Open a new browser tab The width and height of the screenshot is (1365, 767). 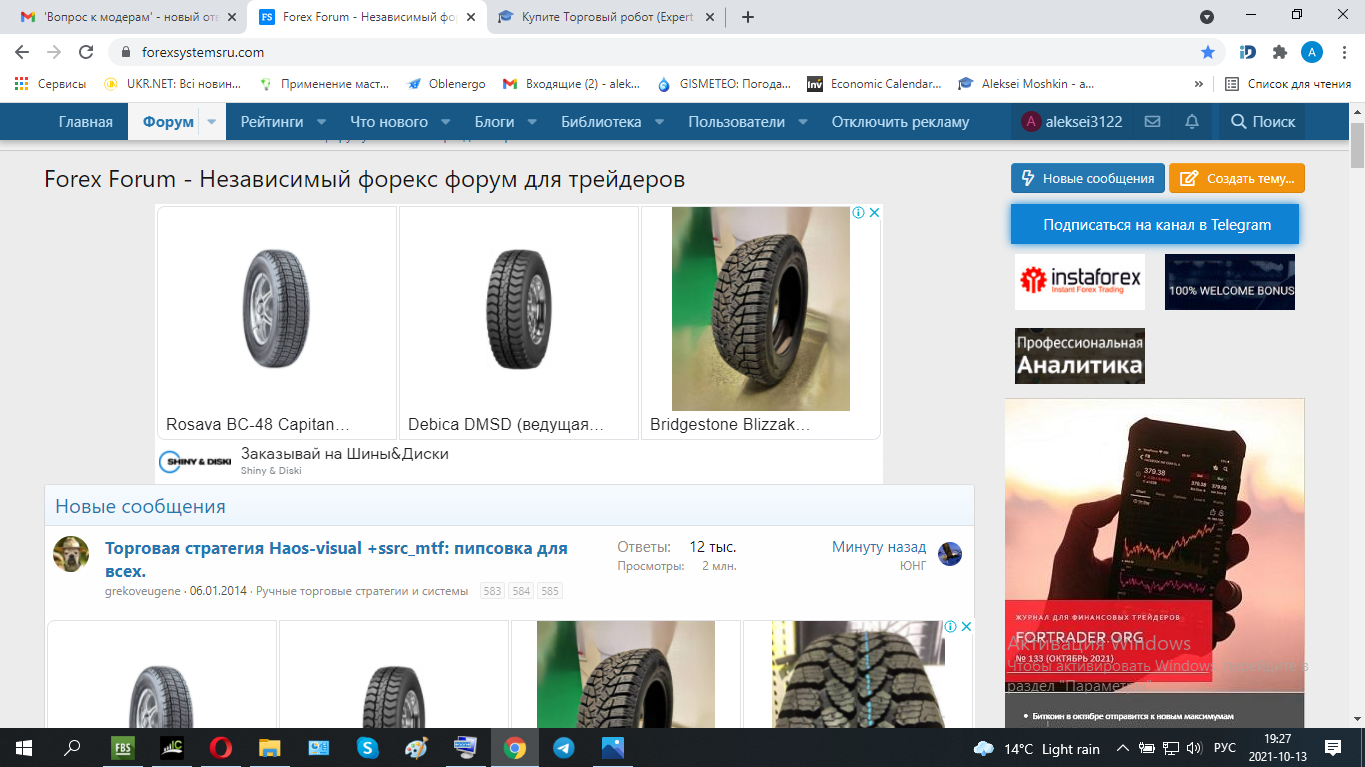coord(748,17)
